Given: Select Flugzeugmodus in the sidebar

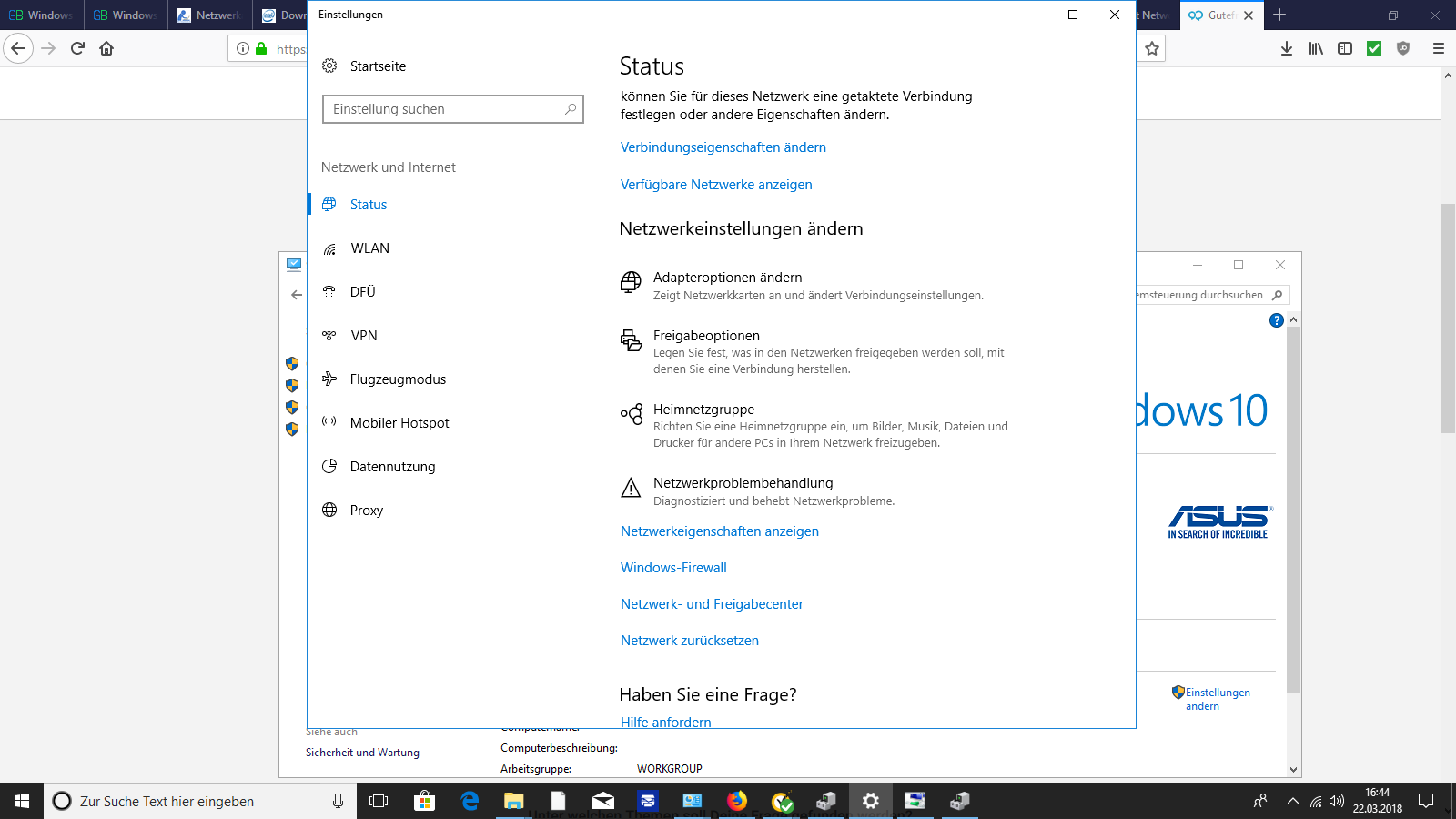Looking at the screenshot, I should [x=398, y=379].
